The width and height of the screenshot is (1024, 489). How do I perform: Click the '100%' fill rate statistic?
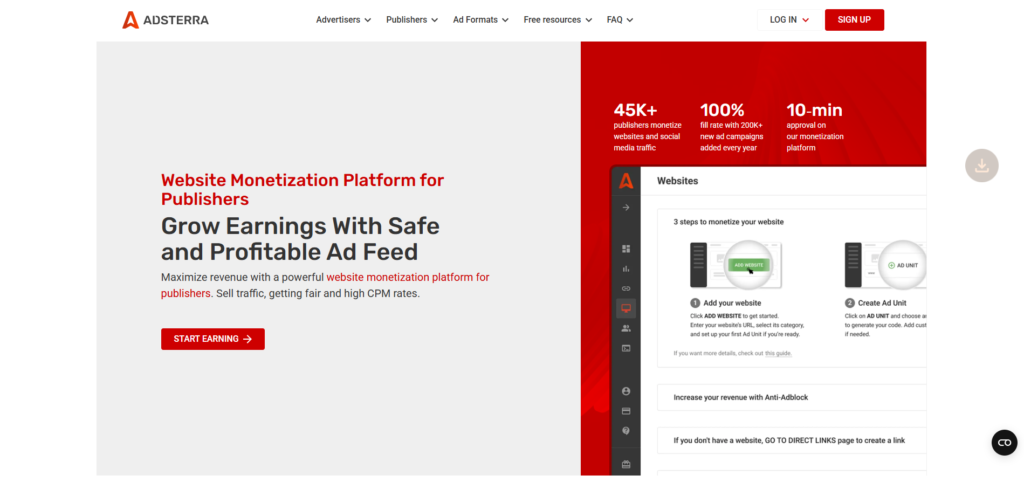[x=722, y=110]
